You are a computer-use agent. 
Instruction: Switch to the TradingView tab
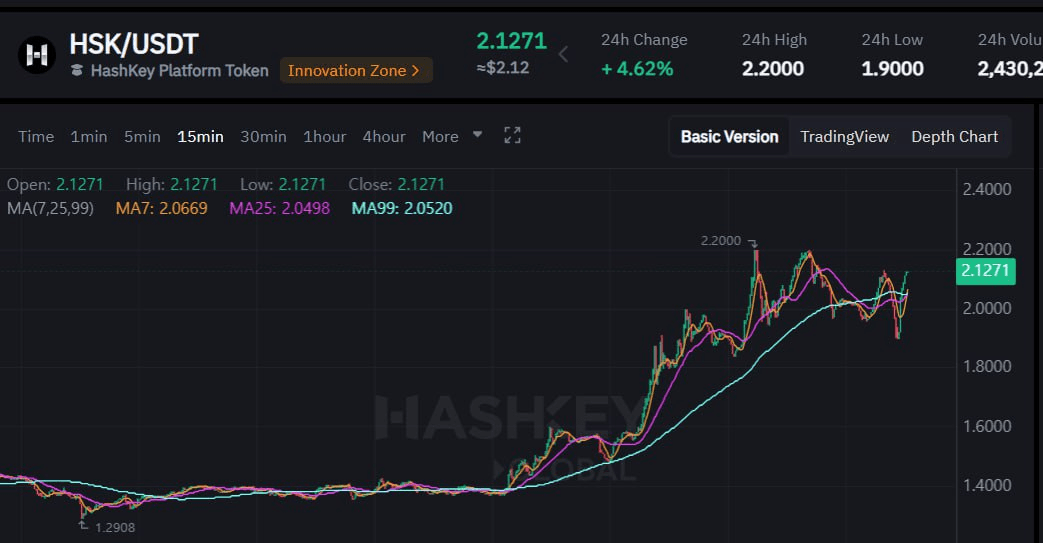tap(844, 136)
